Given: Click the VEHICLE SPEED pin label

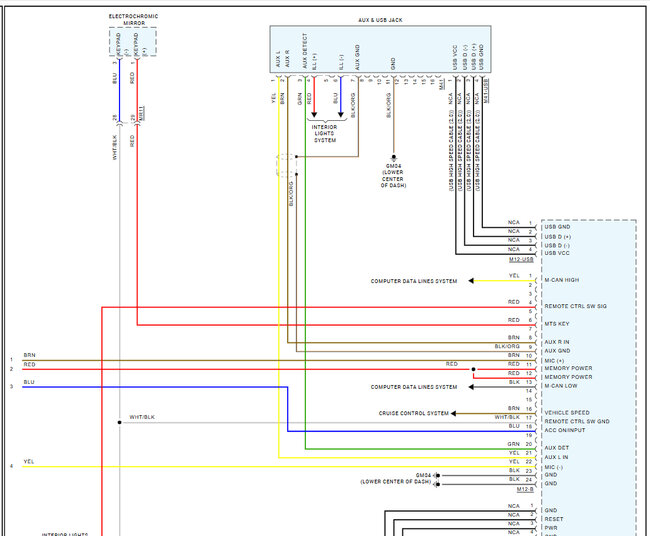Looking at the screenshot, I should pos(567,412).
